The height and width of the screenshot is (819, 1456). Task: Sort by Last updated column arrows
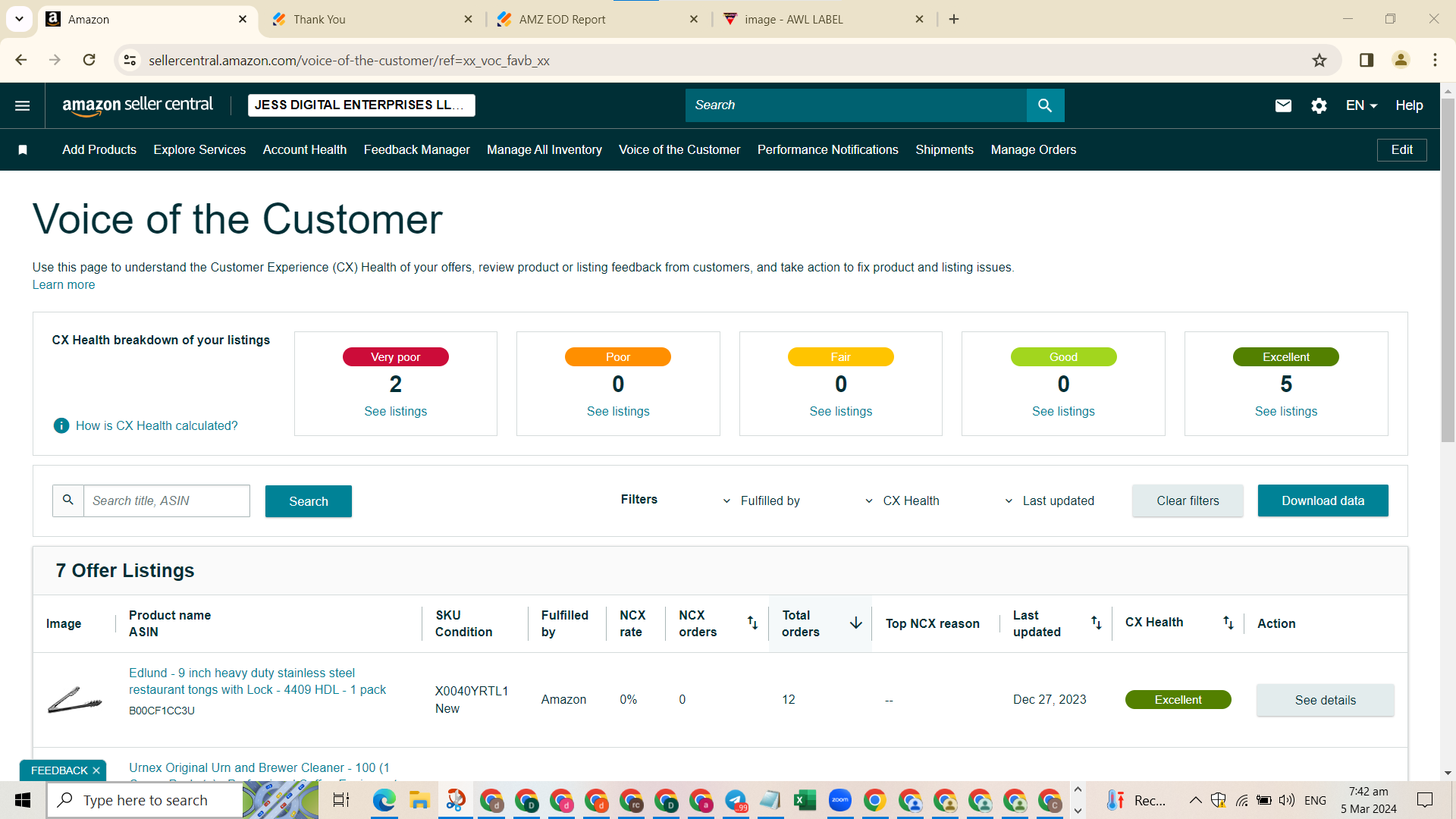coord(1096,623)
